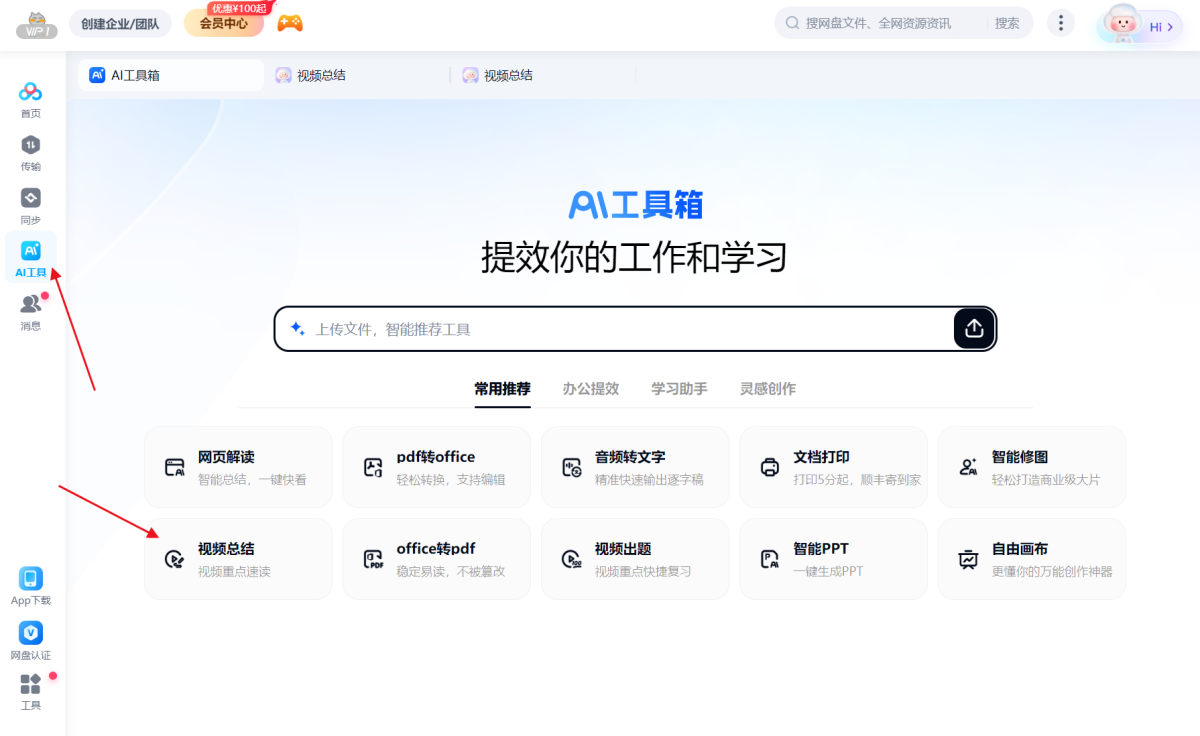
Task: Click the 音频转文字 card title
Action: pos(630,457)
